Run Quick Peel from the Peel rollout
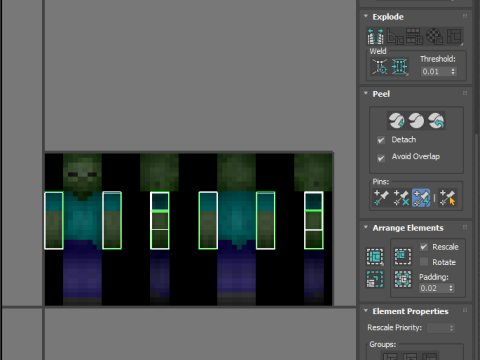480x360 pixels. 396,120
